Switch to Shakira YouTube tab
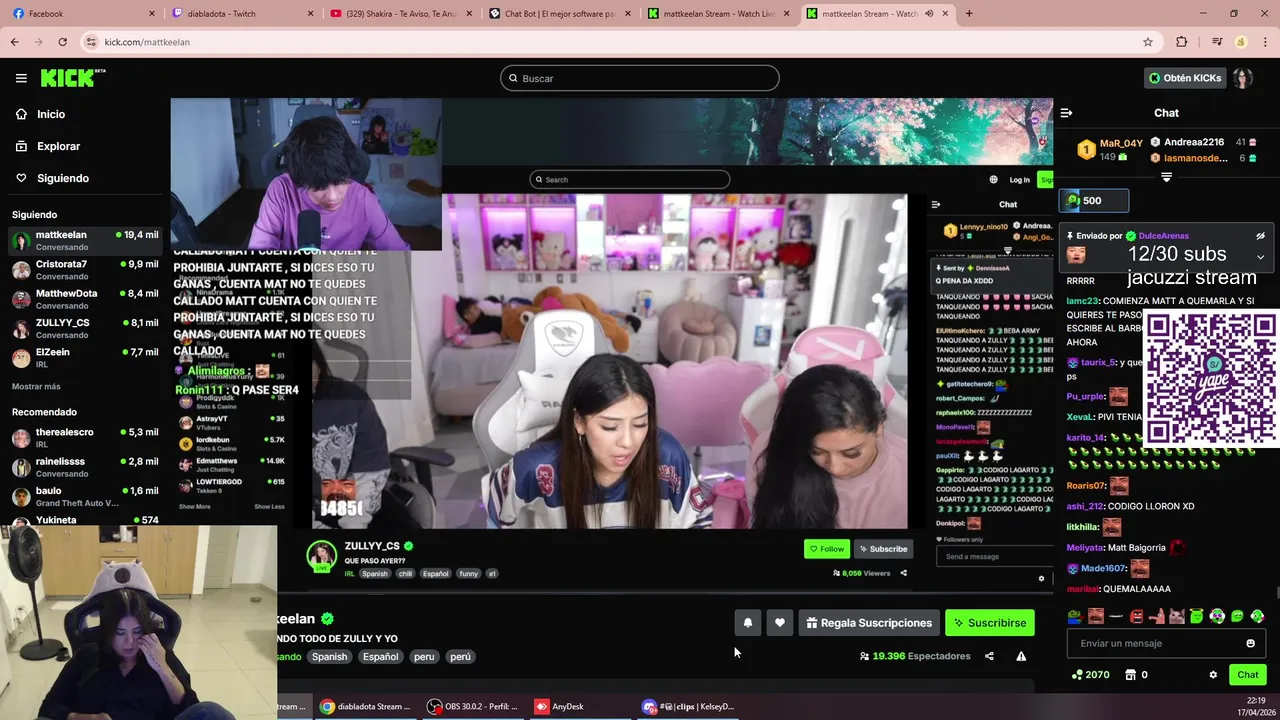The height and width of the screenshot is (720, 1280). 401,14
